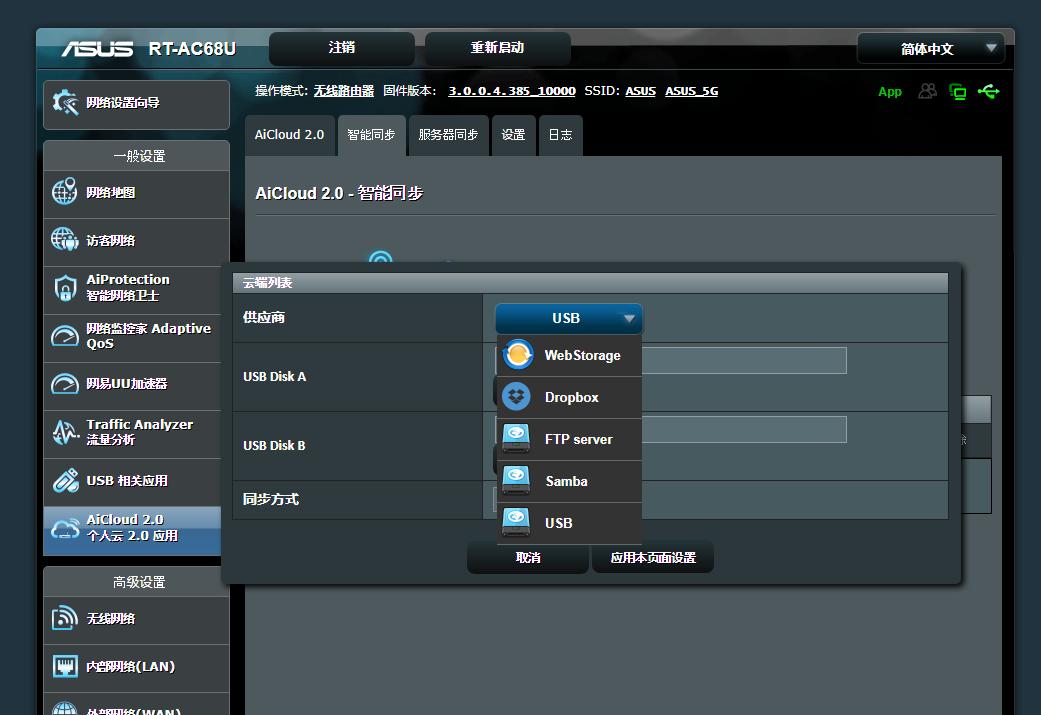The width and height of the screenshot is (1041, 715).
Task: Switch to the 服务器同步 tab
Action: (448, 135)
